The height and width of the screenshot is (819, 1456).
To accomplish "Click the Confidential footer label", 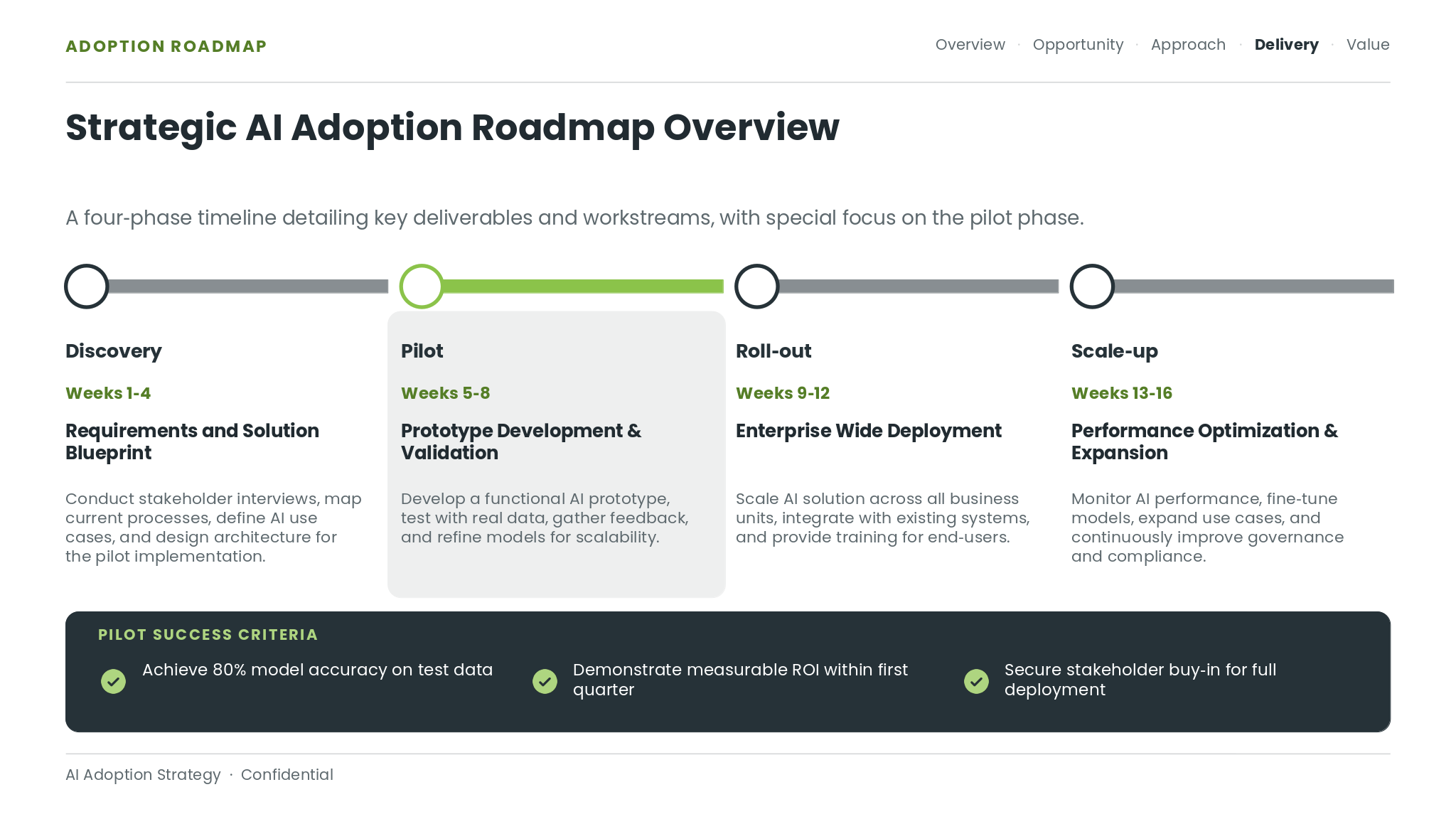I will pyautogui.click(x=287, y=775).
